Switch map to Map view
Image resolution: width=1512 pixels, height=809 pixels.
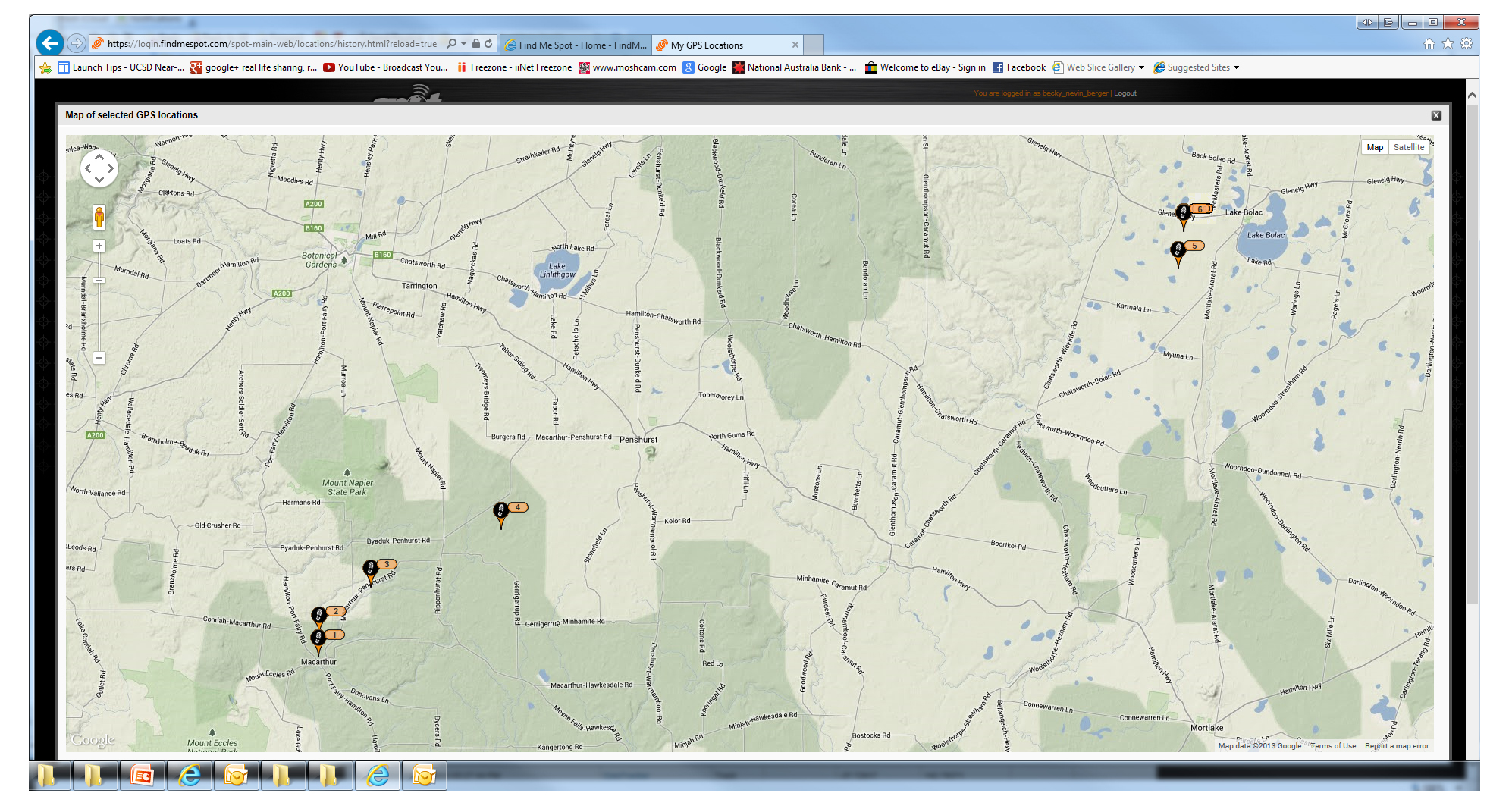[x=1375, y=147]
